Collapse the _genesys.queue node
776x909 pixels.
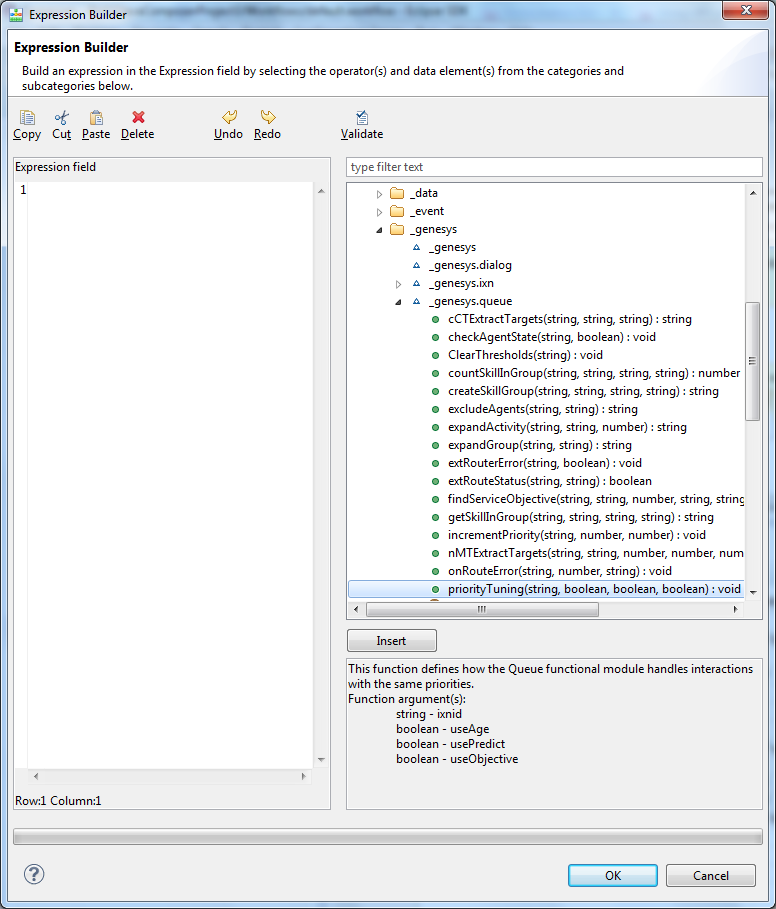[399, 302]
